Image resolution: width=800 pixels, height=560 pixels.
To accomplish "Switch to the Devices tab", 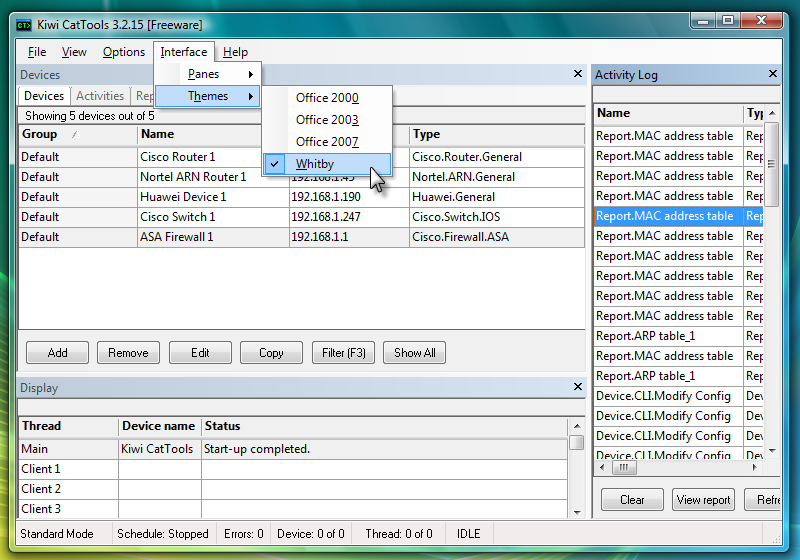I will [44, 96].
